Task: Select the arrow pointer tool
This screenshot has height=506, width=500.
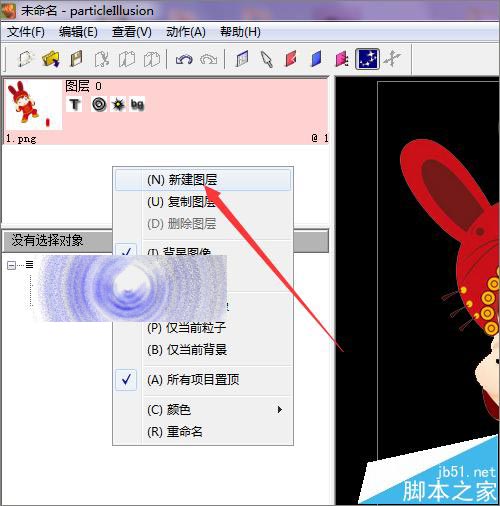Action: coord(267,59)
